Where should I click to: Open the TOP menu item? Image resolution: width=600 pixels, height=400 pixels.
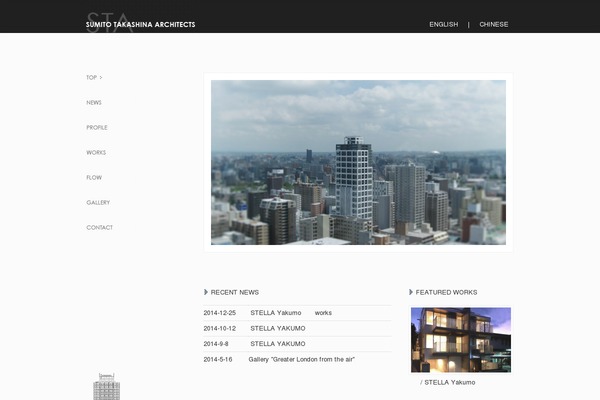coord(94,77)
